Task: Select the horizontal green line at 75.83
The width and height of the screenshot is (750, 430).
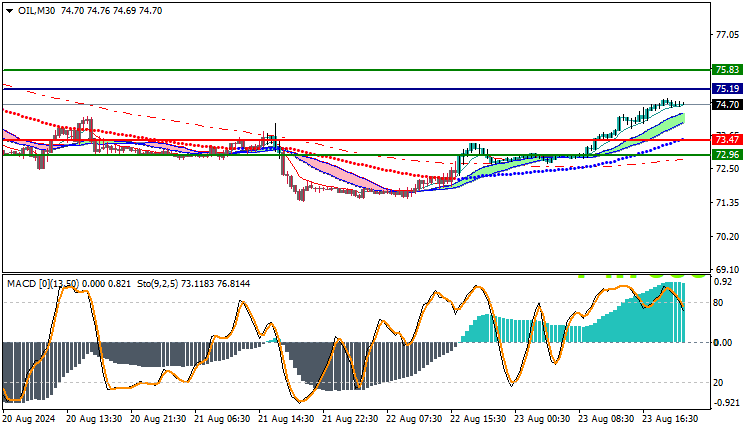Action: pyautogui.click(x=356, y=70)
